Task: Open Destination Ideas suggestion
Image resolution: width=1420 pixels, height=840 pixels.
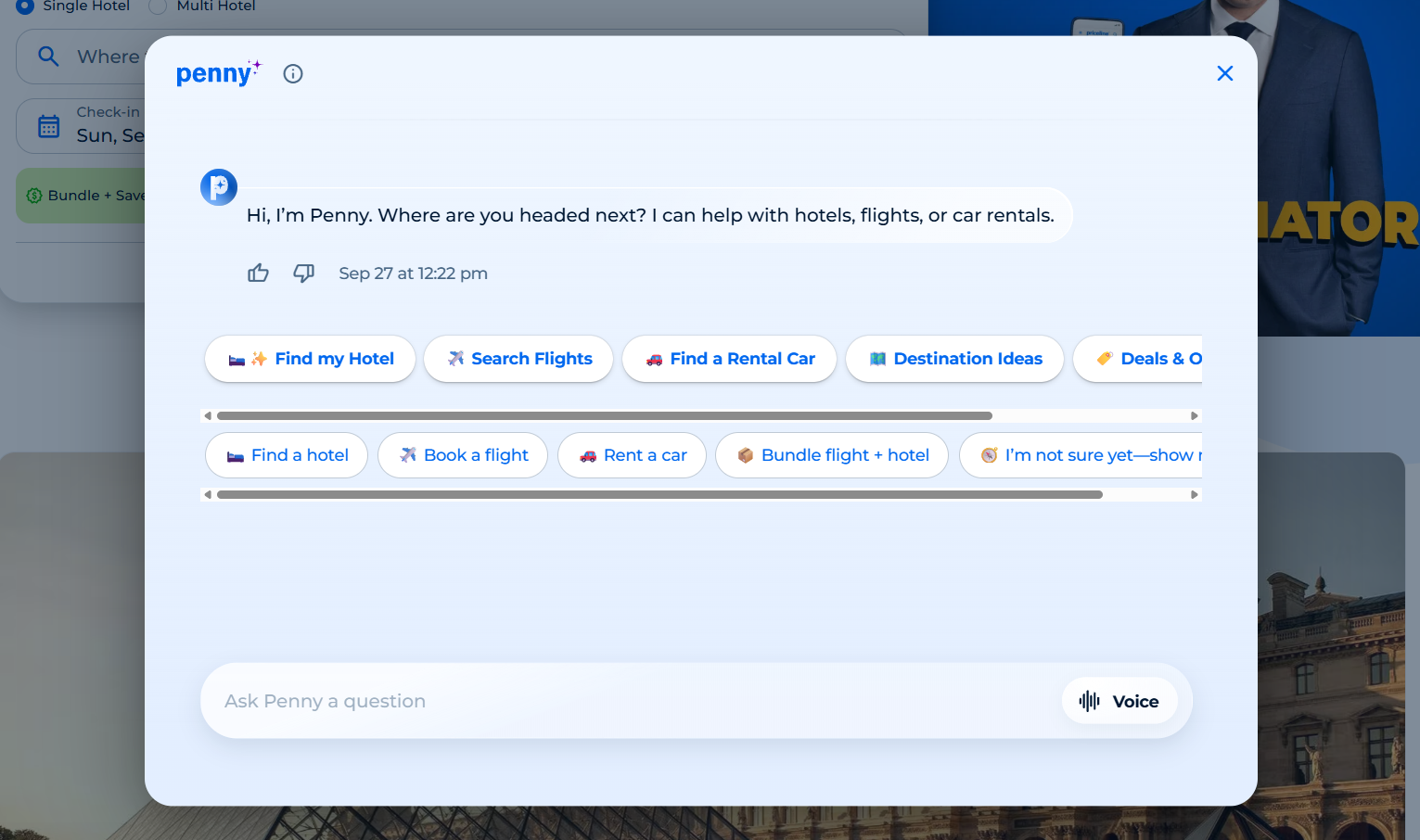Action: [954, 359]
